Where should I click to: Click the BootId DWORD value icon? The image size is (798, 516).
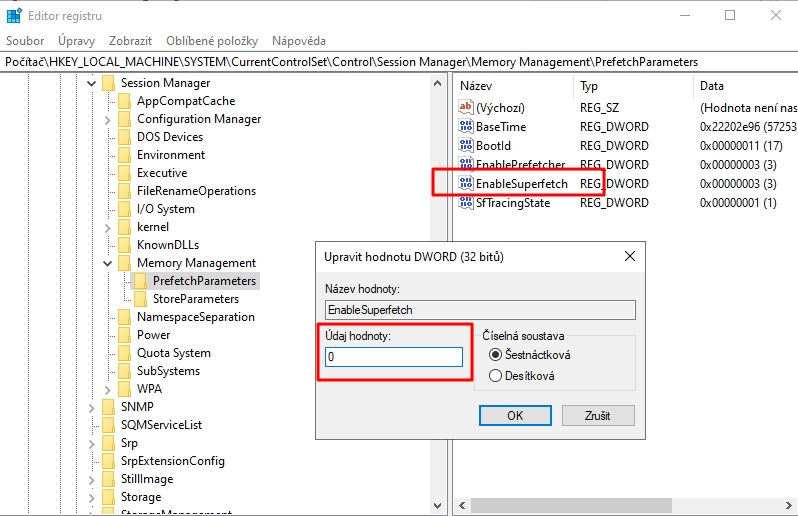click(466, 145)
